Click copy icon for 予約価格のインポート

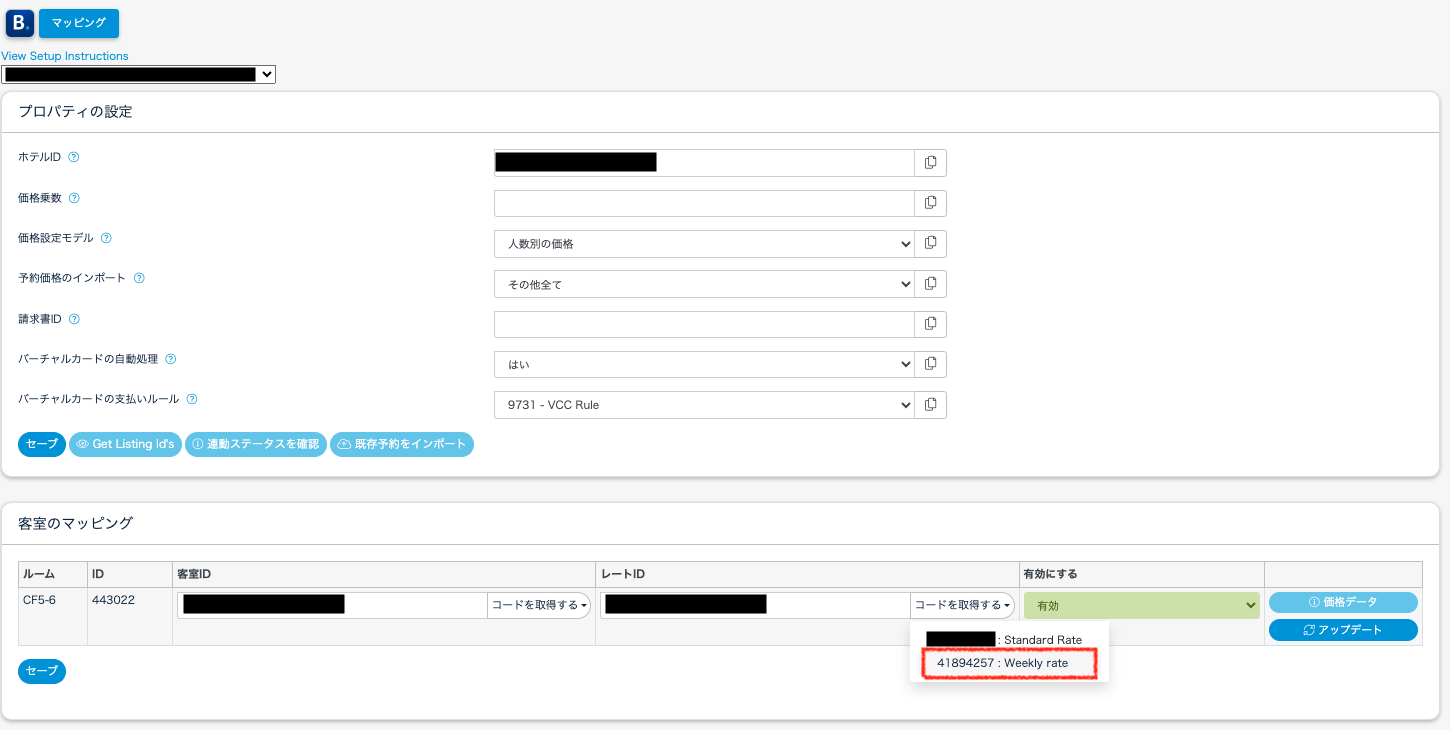tap(930, 284)
